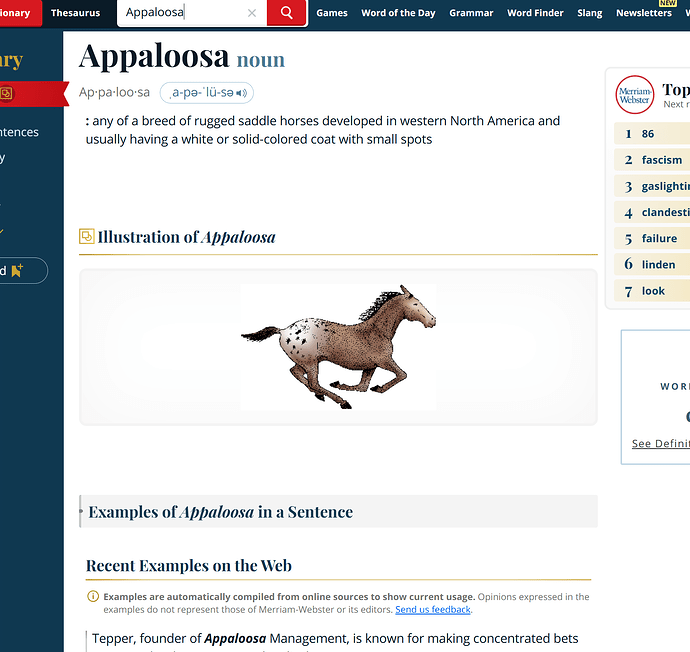Image resolution: width=690 pixels, height=652 pixels.
Task: Open top lookup linden
Action: pyautogui.click(x=652, y=264)
